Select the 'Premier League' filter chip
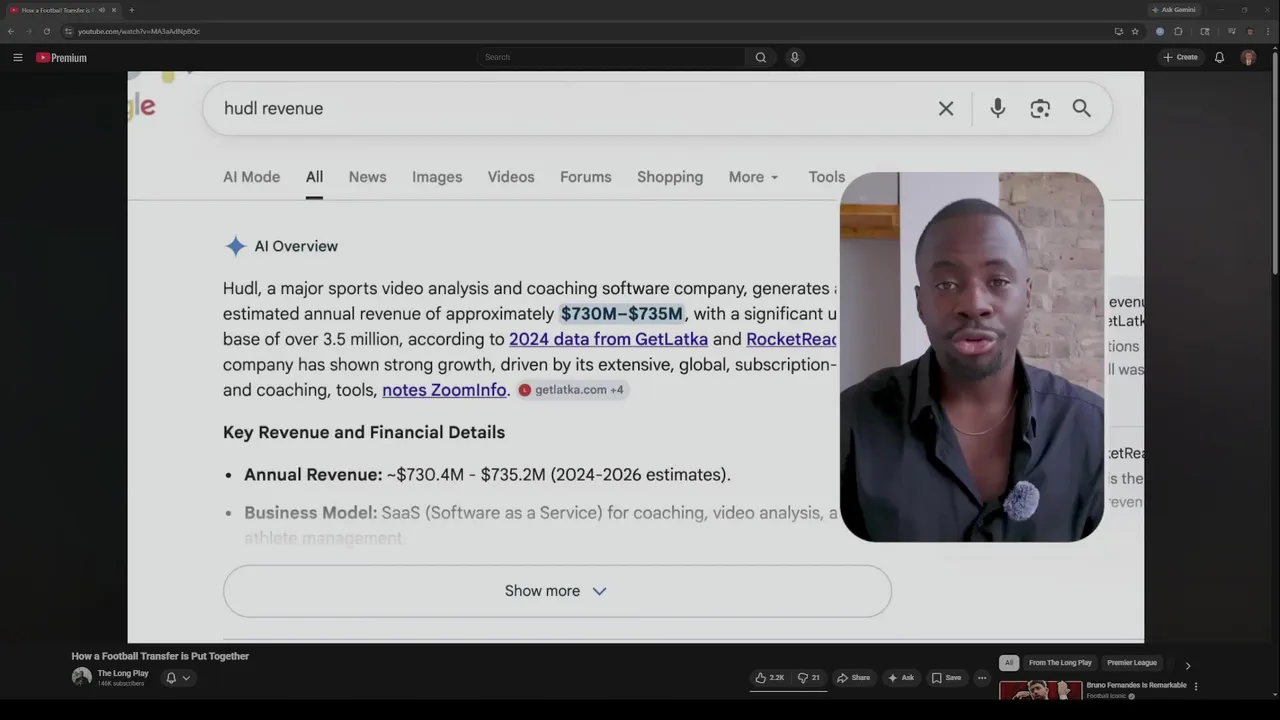Screen dimensions: 1280x720 point(1132,663)
